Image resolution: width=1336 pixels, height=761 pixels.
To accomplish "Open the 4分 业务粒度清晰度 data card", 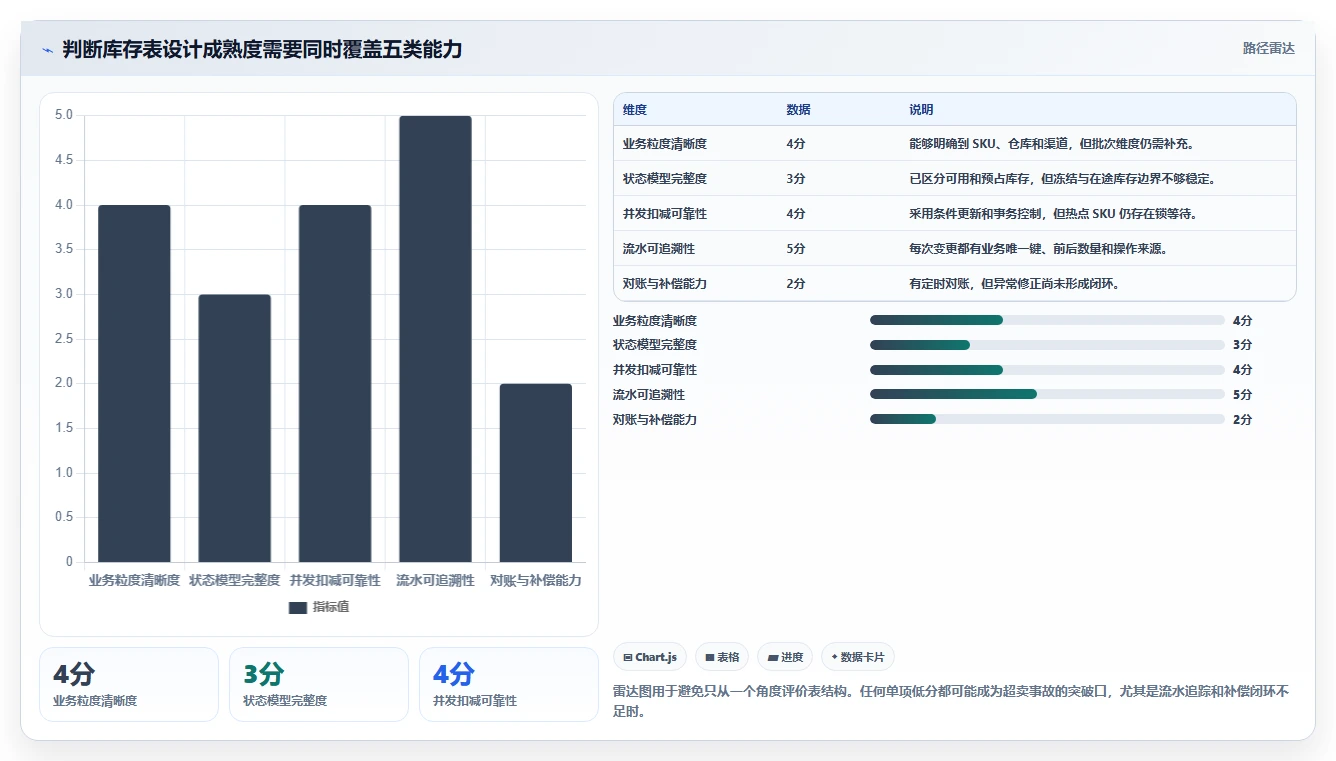I will pos(129,684).
